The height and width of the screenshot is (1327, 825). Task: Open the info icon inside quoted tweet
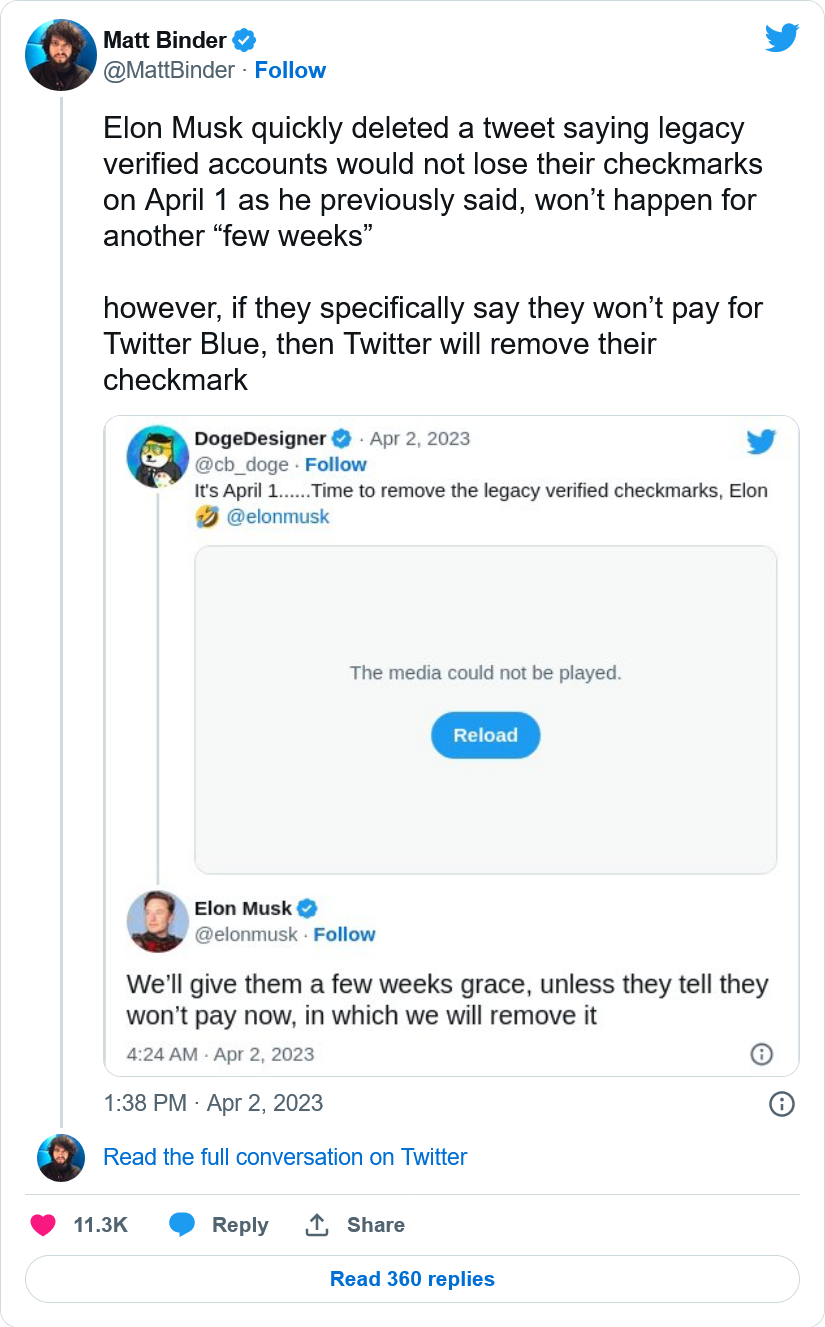pos(761,1054)
